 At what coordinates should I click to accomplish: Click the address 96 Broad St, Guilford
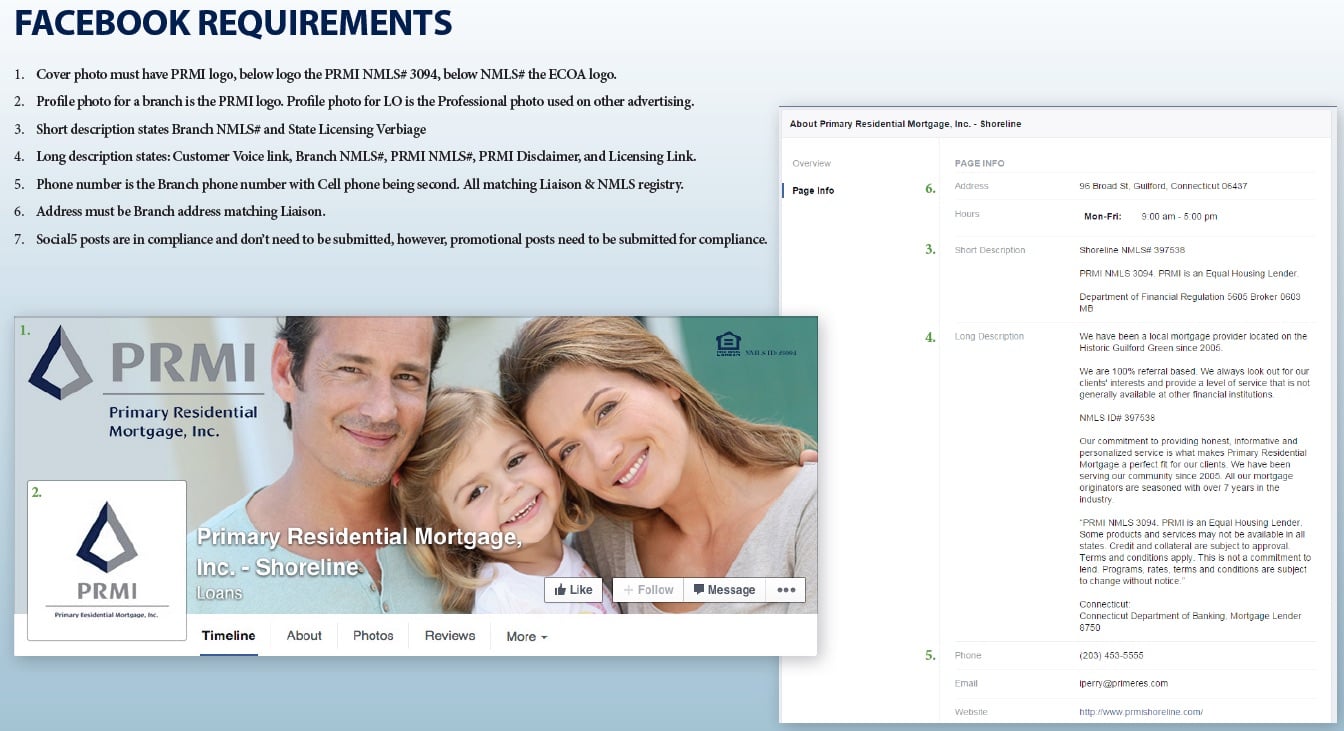pos(1163,187)
